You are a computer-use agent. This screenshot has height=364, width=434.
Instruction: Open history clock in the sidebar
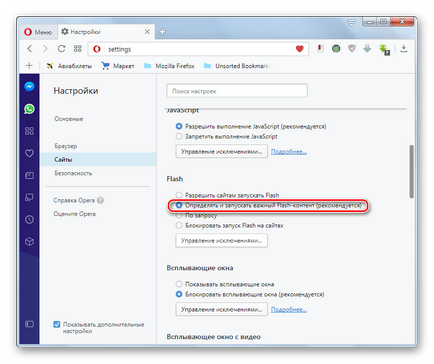pos(29,219)
